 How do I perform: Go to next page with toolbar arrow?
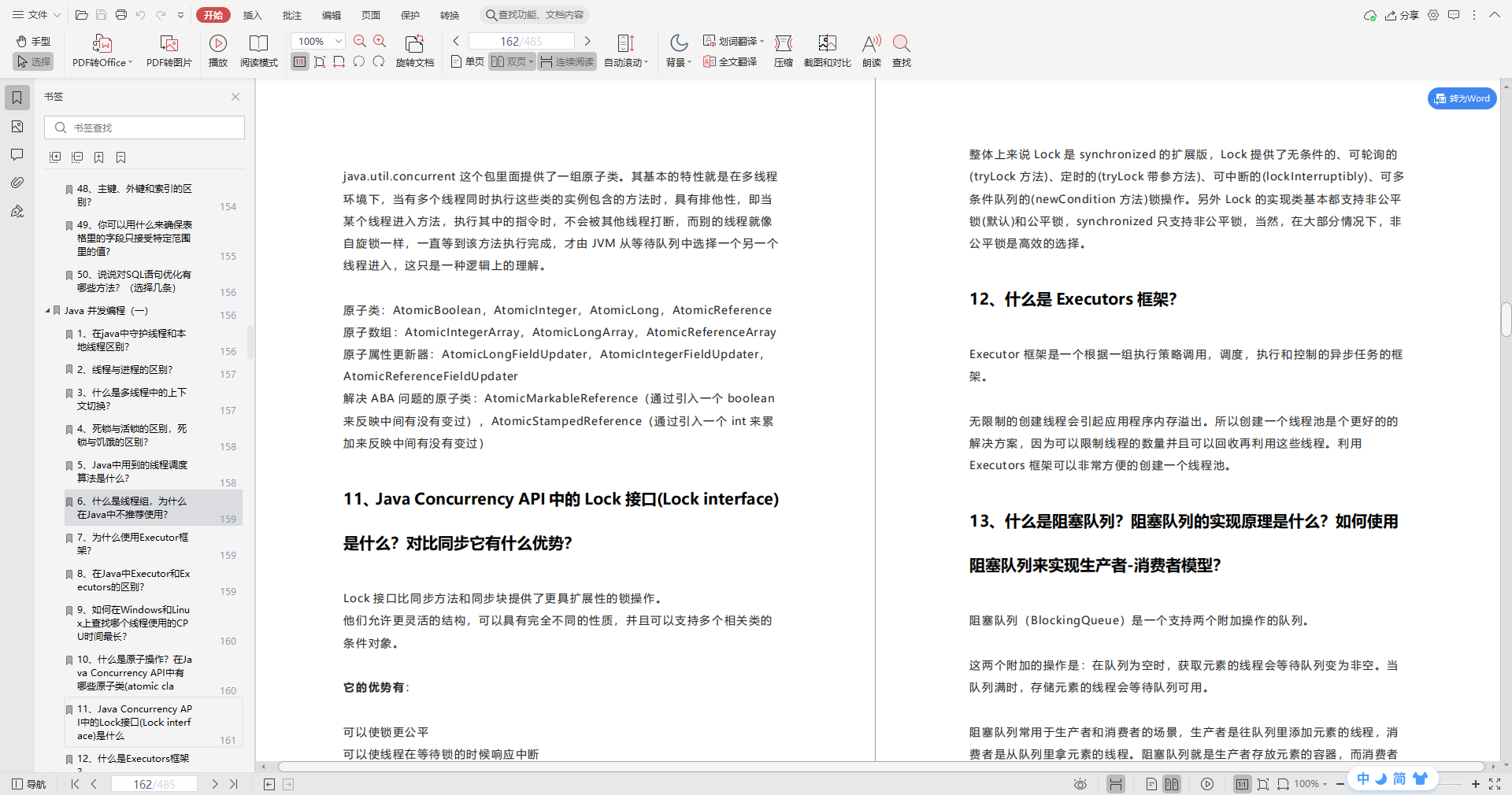tap(587, 41)
